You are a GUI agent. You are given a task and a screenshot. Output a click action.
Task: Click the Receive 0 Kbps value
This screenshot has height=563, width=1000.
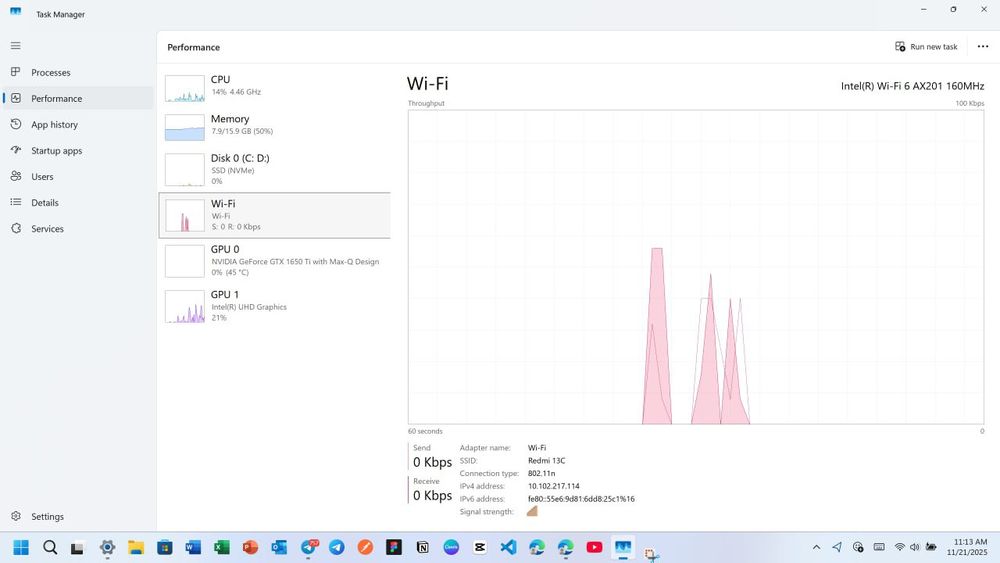[x=432, y=495]
